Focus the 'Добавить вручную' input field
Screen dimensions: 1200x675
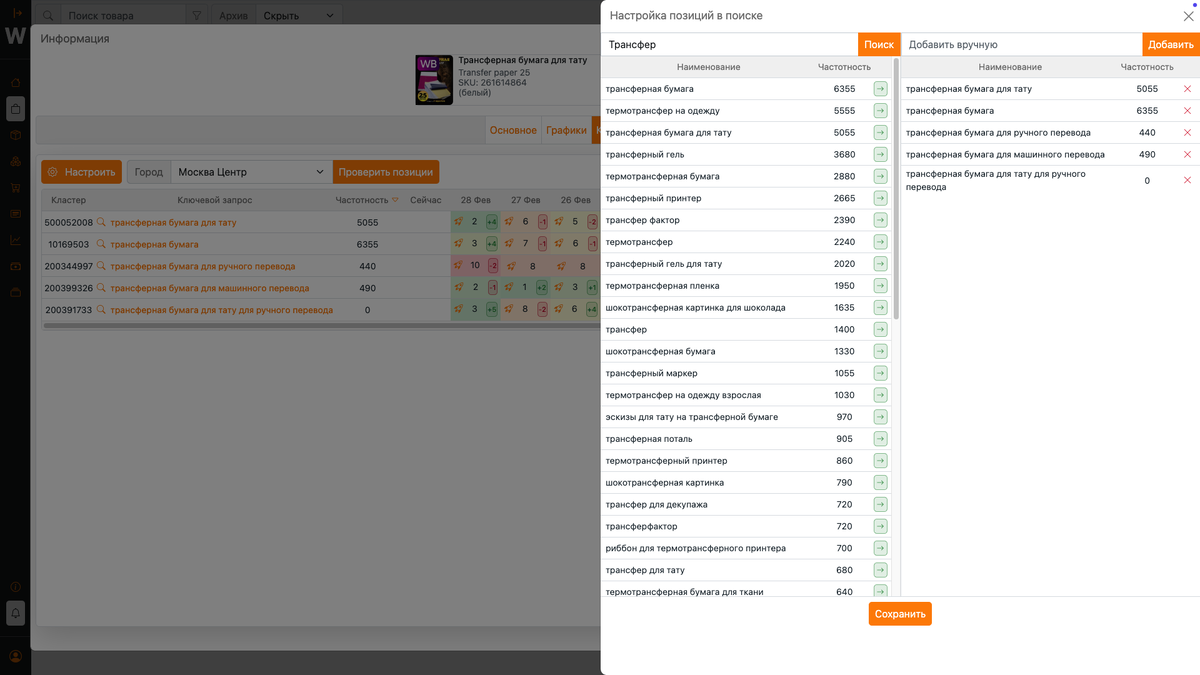click(x=1022, y=45)
